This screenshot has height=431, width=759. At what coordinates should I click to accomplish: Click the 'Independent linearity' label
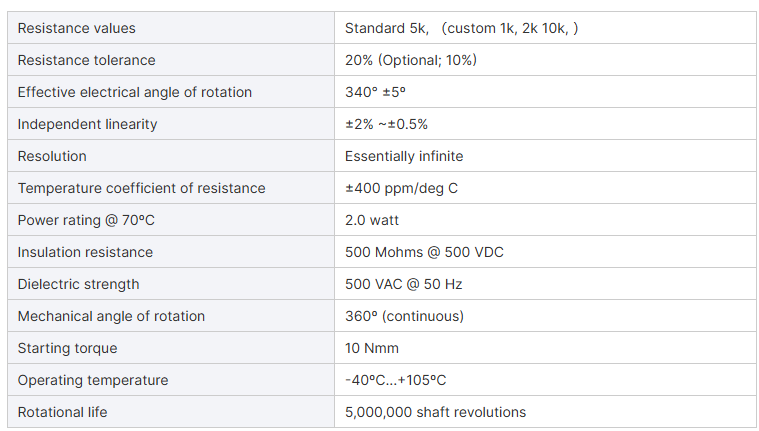click(x=88, y=124)
